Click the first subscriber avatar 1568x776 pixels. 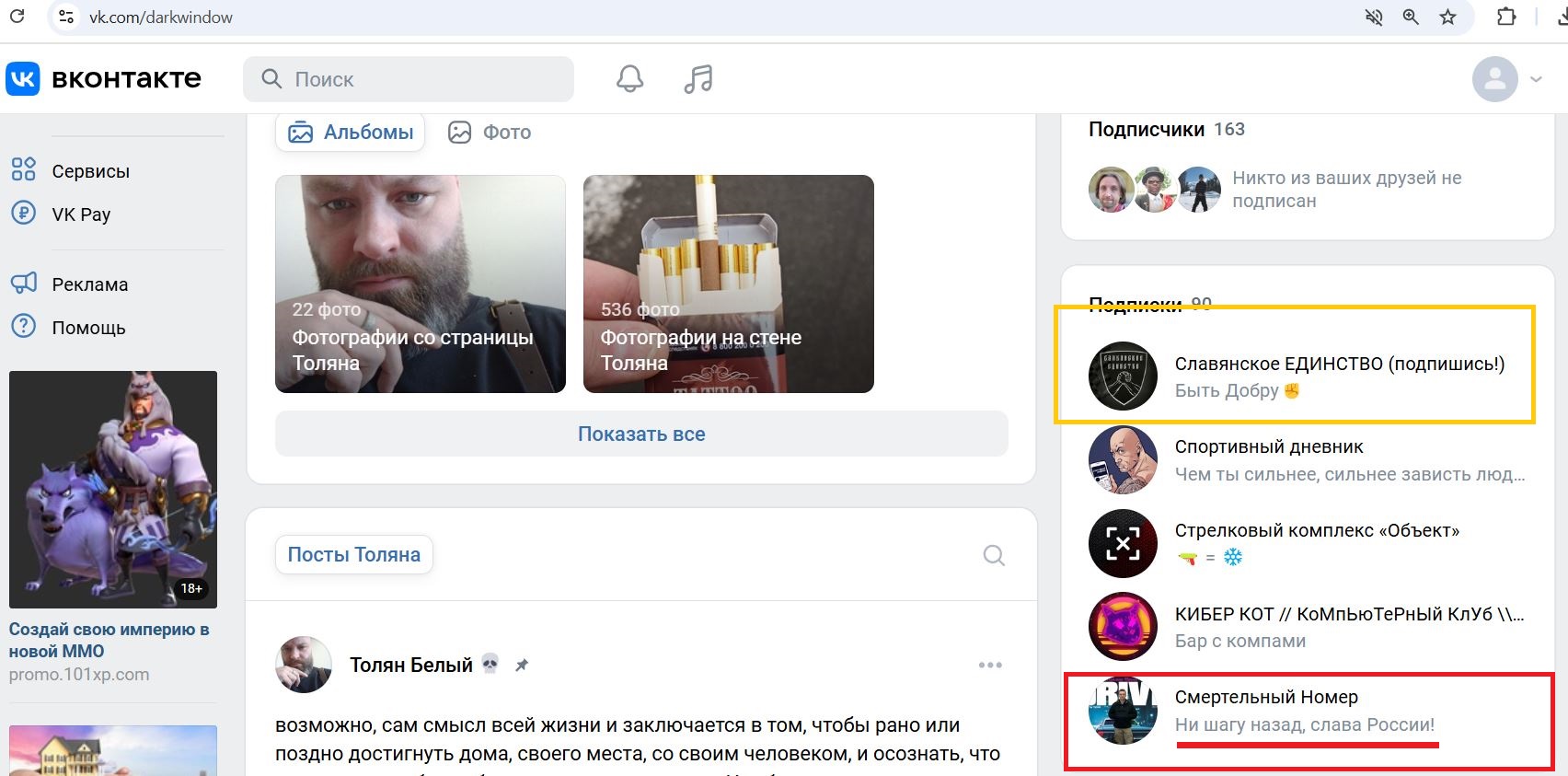[x=1111, y=190]
